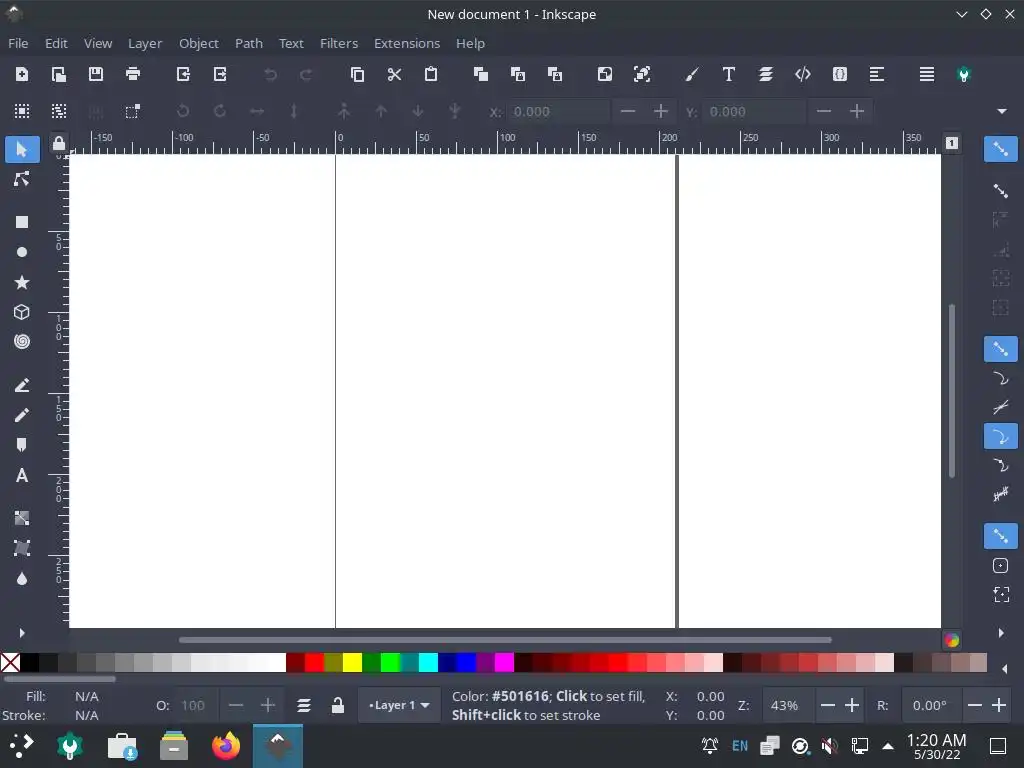Click the Export icon
This screenshot has height=768, width=1024.
pyautogui.click(x=220, y=74)
